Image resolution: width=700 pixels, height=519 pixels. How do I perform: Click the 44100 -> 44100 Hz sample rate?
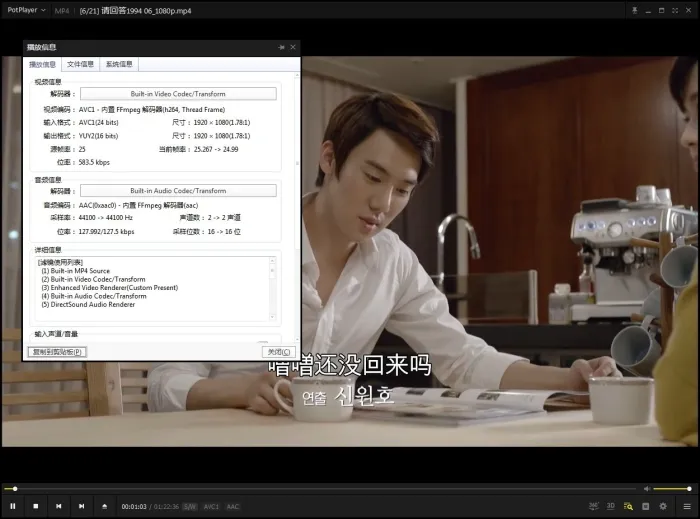[105, 218]
